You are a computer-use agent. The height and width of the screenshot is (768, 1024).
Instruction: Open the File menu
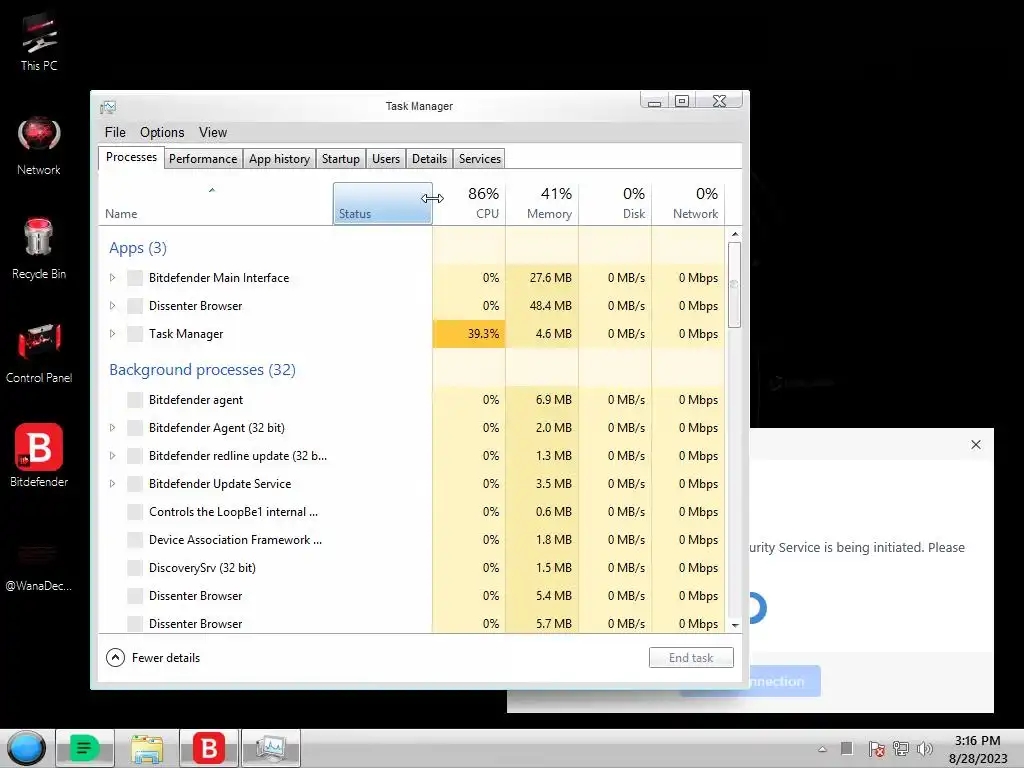(115, 133)
